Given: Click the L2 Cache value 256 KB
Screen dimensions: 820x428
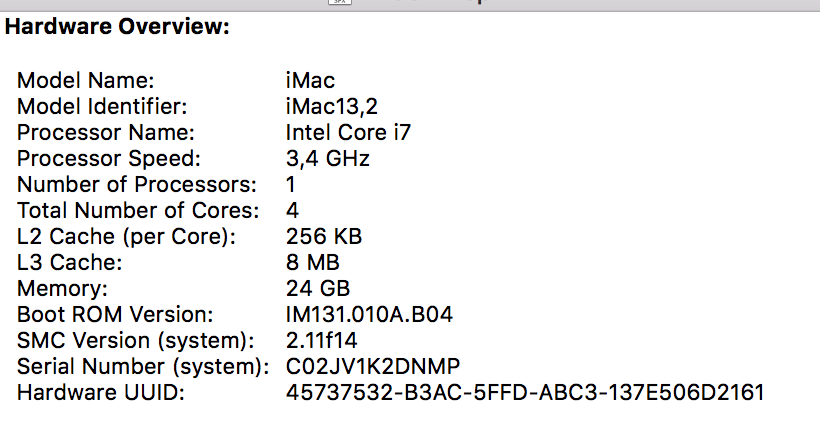Looking at the screenshot, I should click(x=324, y=236).
